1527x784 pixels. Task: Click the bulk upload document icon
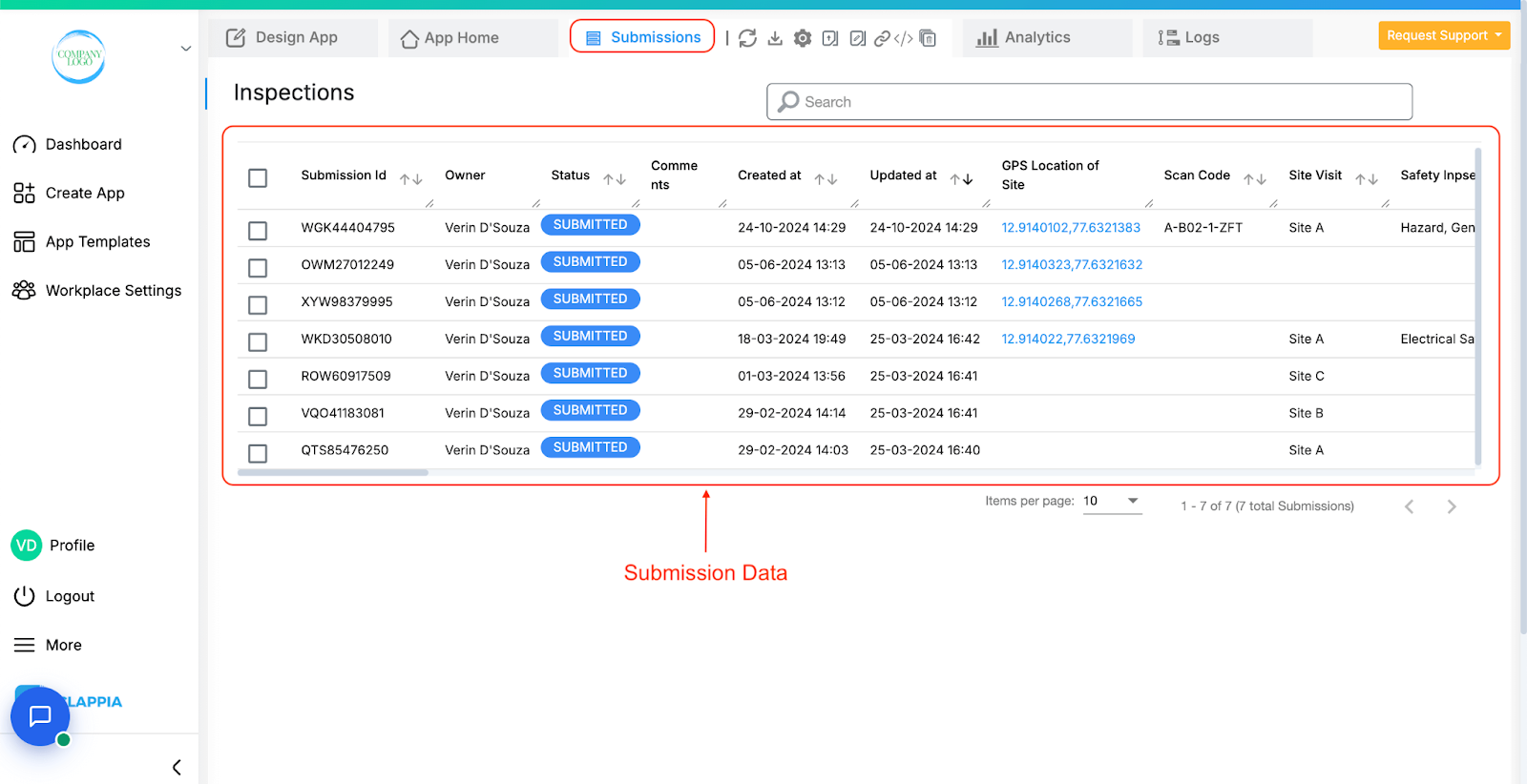[830, 38]
